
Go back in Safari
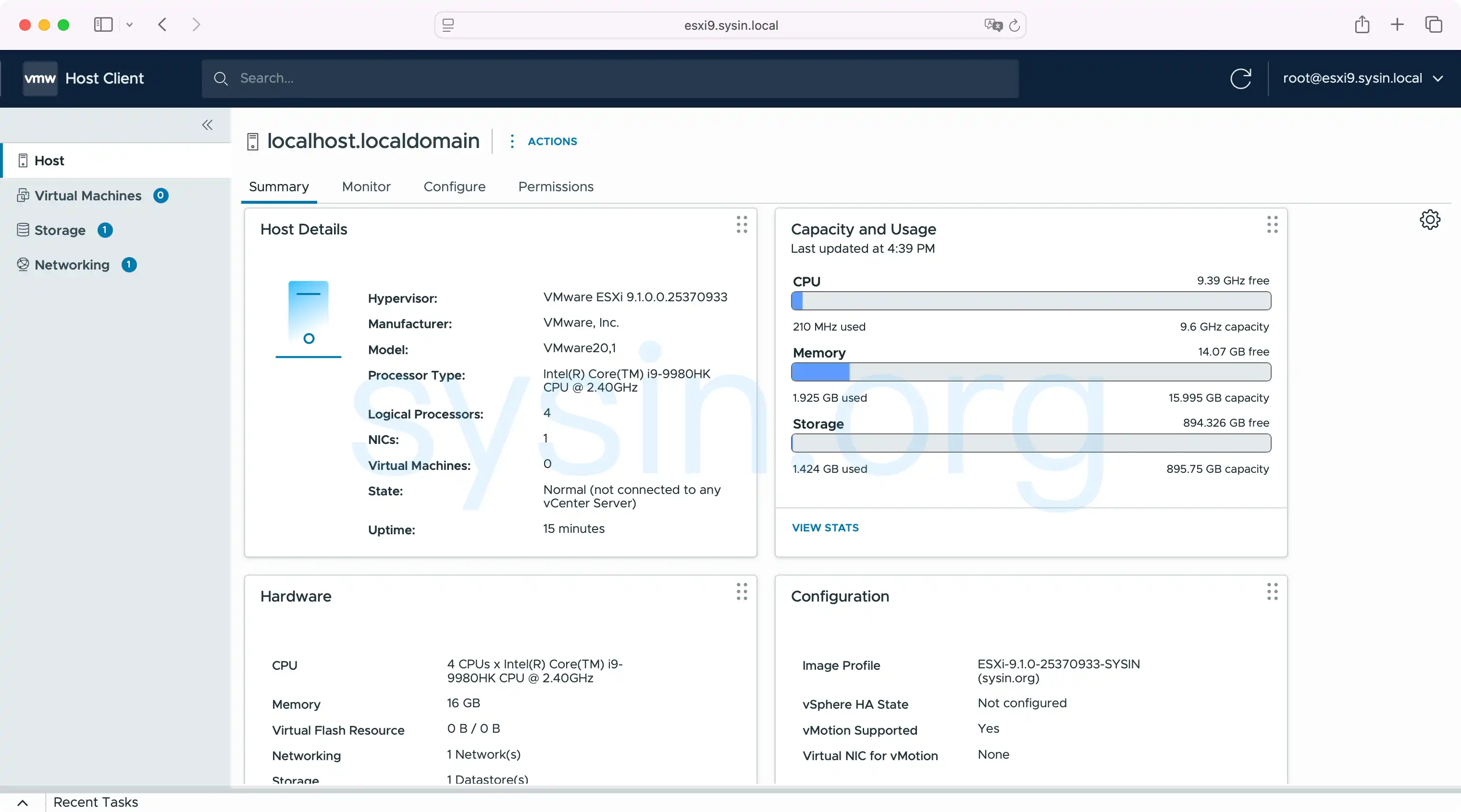[x=162, y=25]
